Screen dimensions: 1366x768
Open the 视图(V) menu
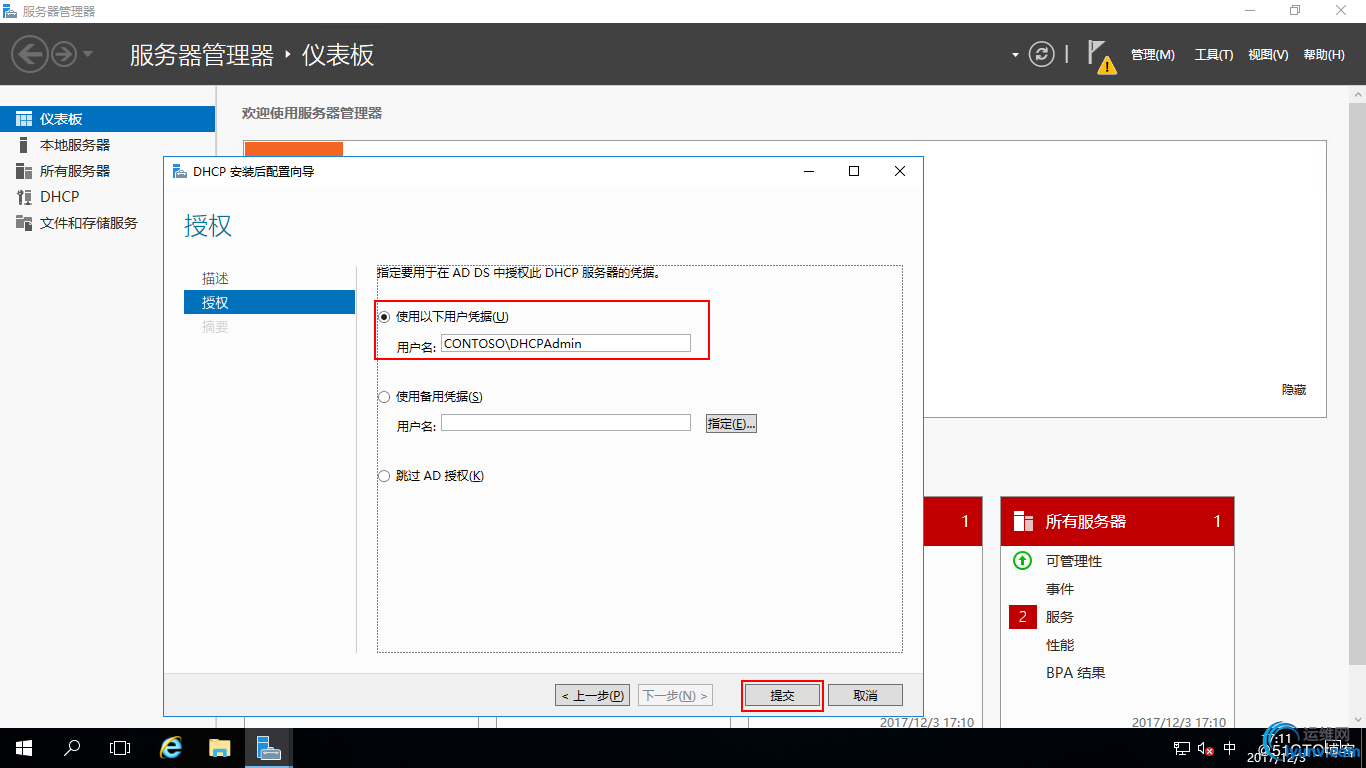(x=1268, y=55)
